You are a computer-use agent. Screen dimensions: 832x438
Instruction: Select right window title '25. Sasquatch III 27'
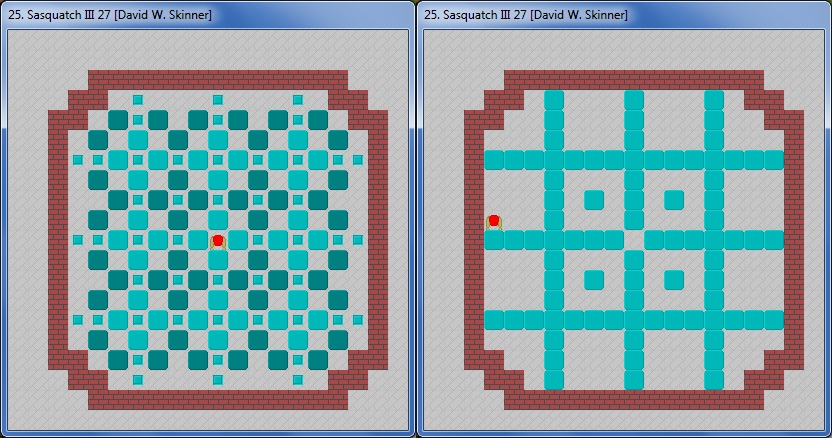[x=475, y=15]
